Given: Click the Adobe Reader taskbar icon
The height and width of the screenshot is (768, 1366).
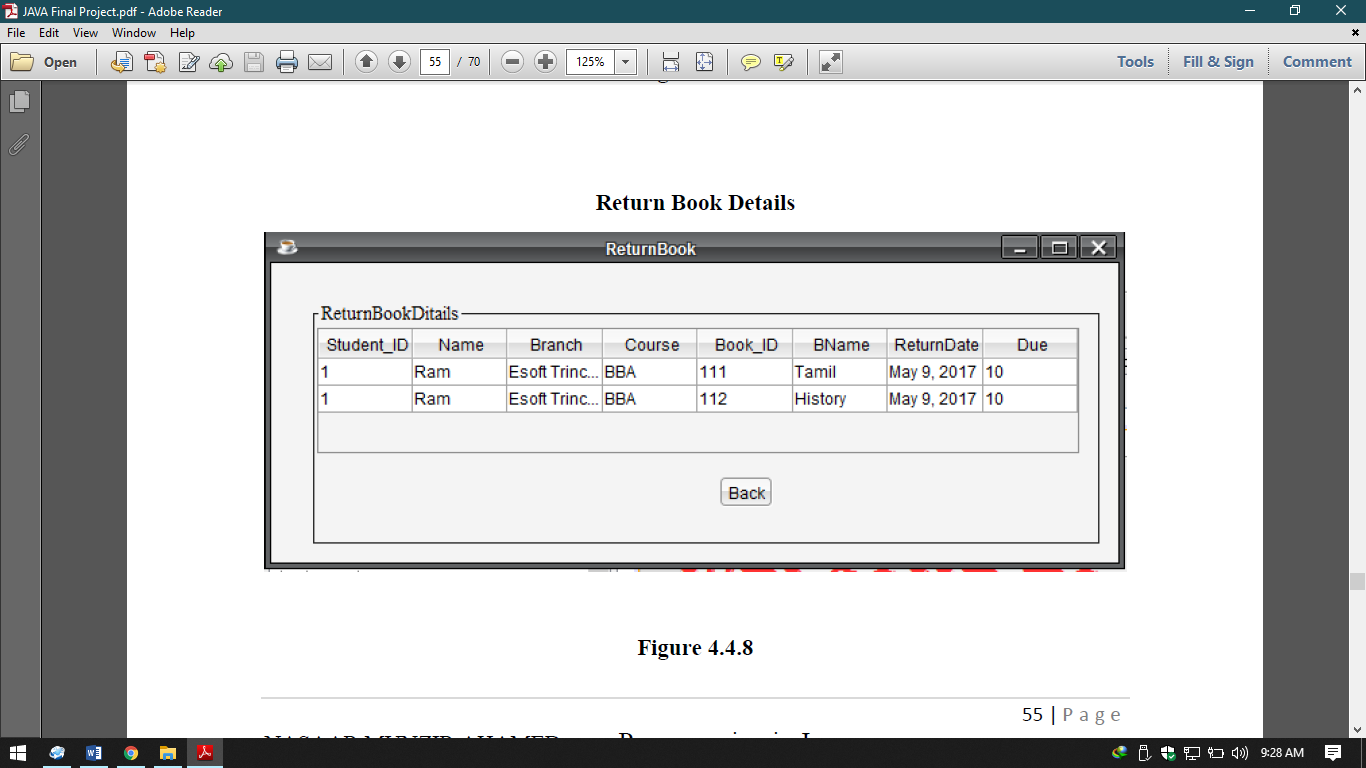Looking at the screenshot, I should pyautogui.click(x=205, y=753).
